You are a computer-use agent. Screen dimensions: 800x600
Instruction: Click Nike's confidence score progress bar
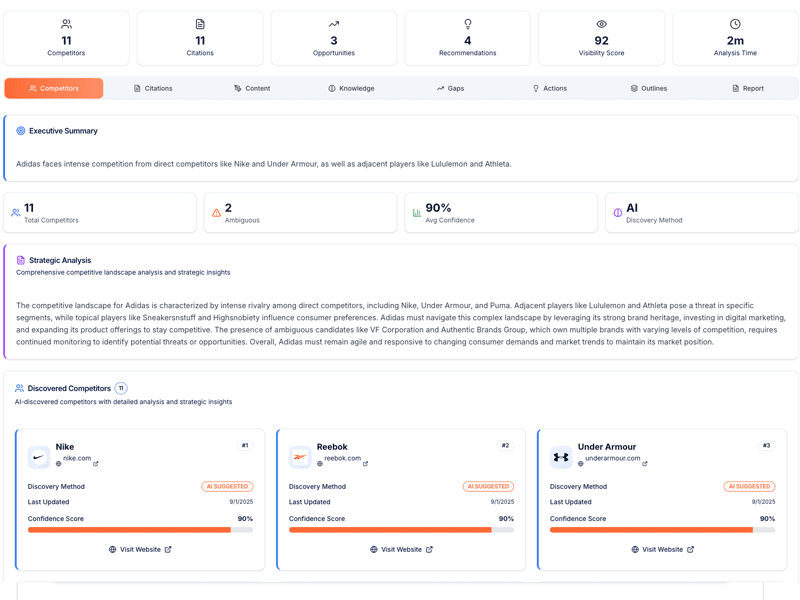[x=140, y=530]
